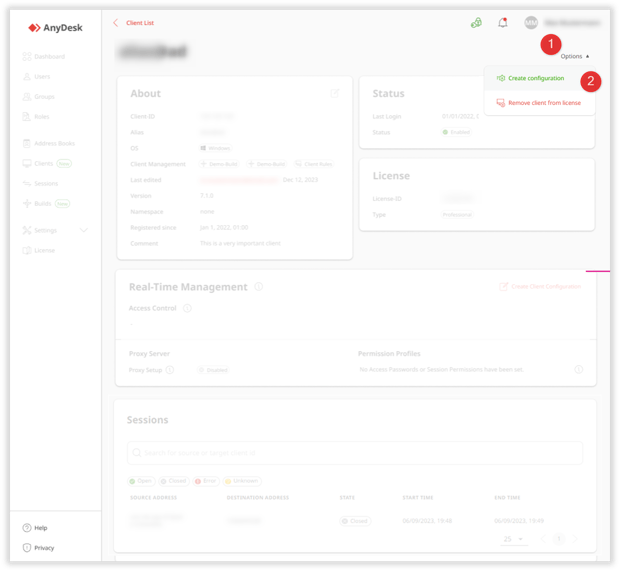Click the Help icon in sidebar
The image size is (620, 571).
(27, 528)
